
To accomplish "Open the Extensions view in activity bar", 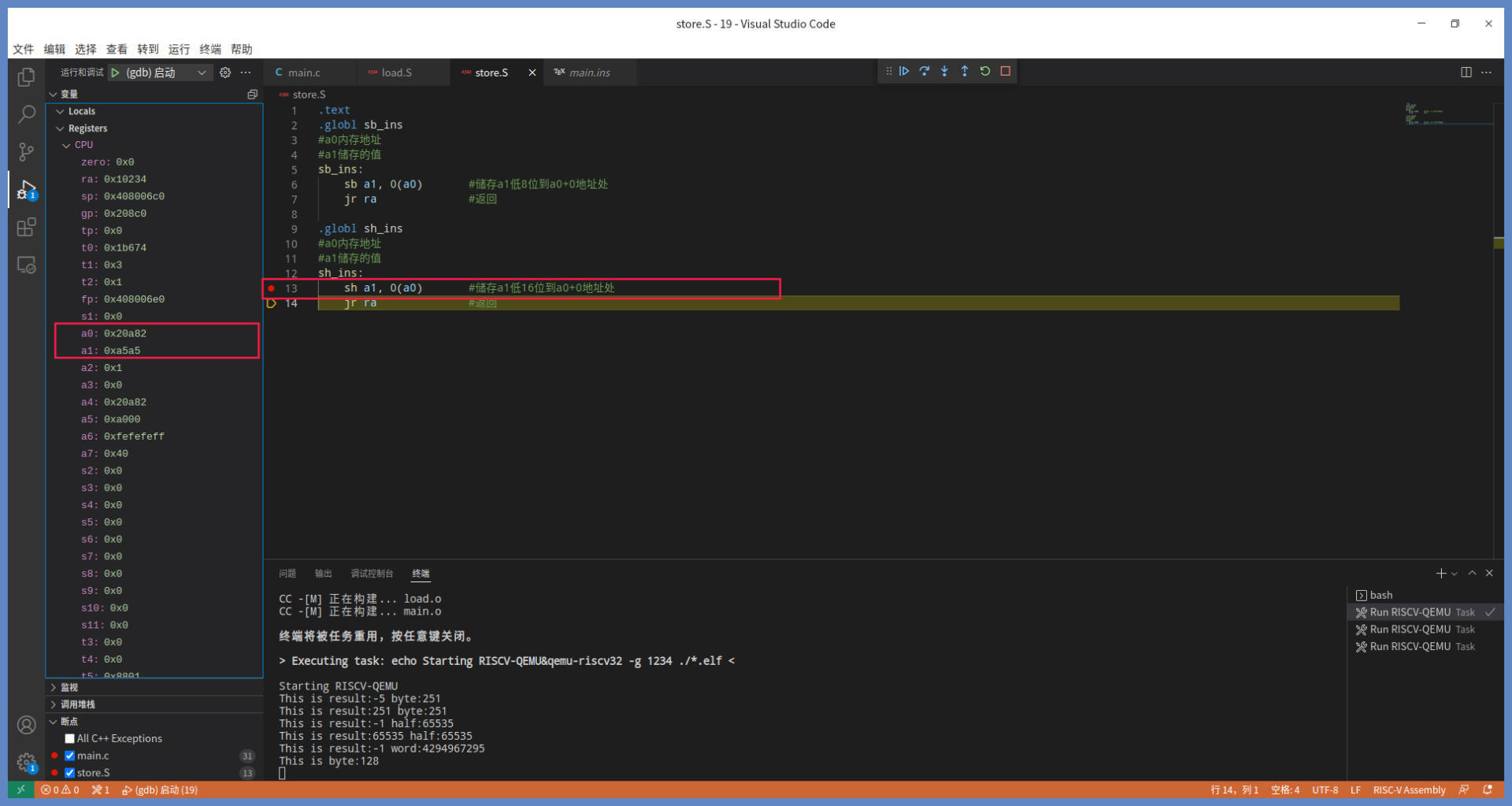I will [26, 228].
